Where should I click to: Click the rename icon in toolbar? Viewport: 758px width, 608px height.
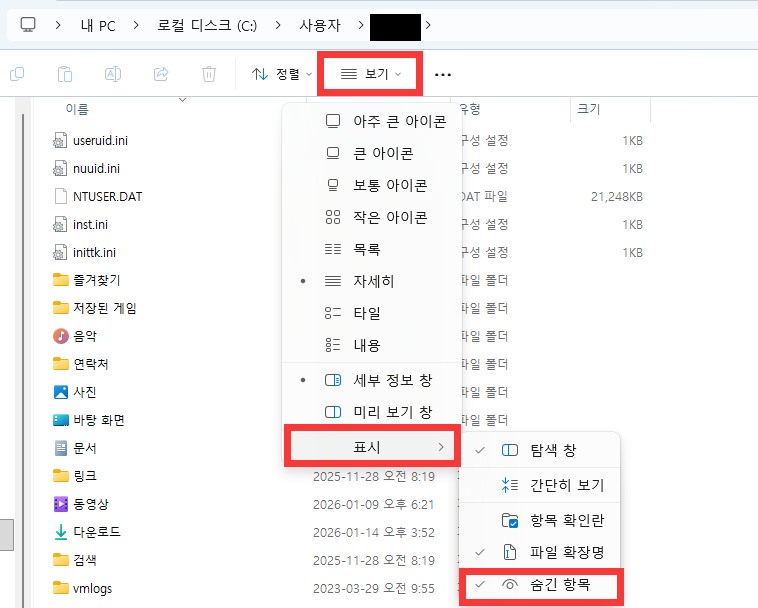(113, 74)
